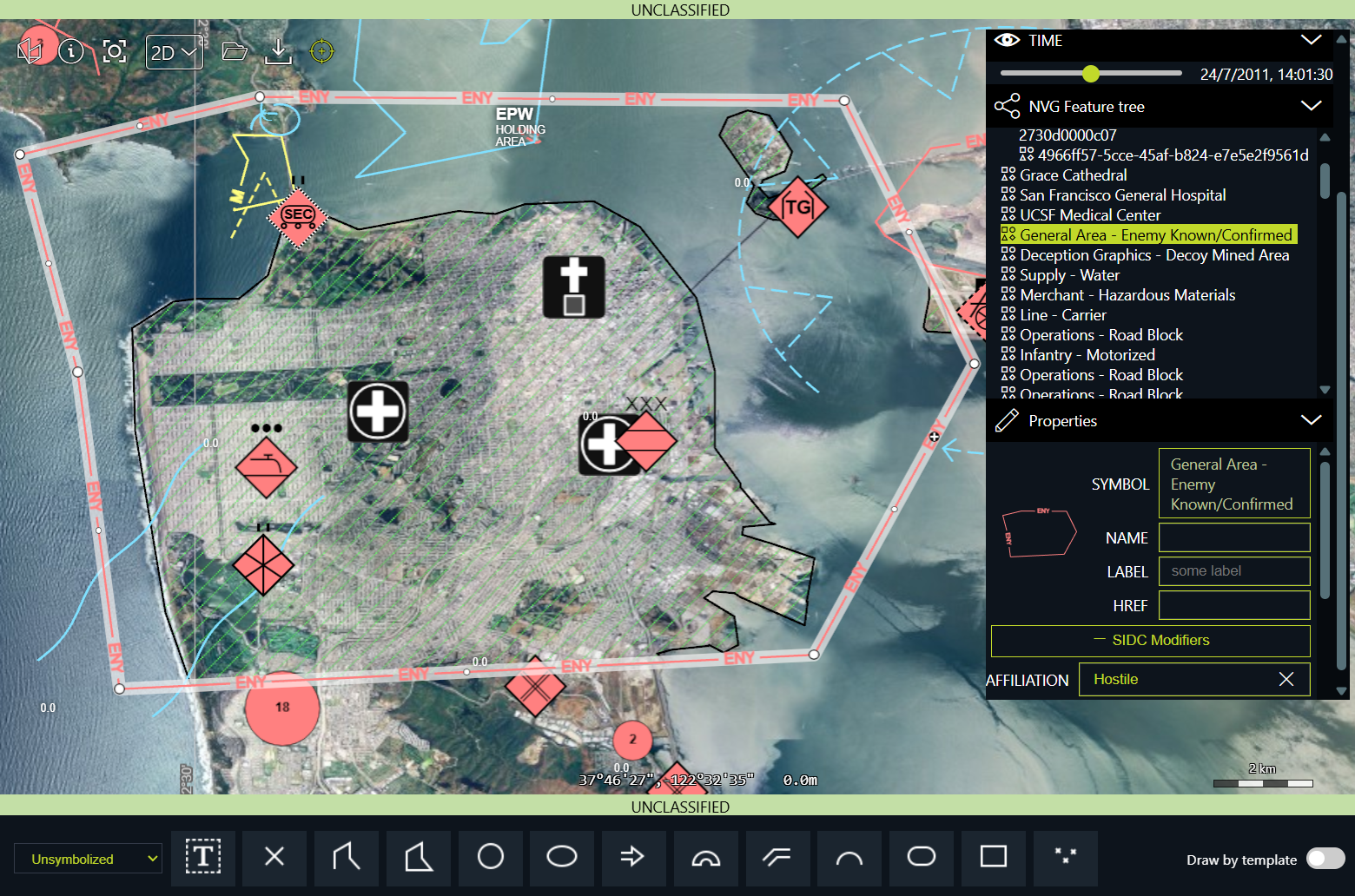The image size is (1355, 896).
Task: Click the XXX hostile unit symbol
Action: [645, 441]
